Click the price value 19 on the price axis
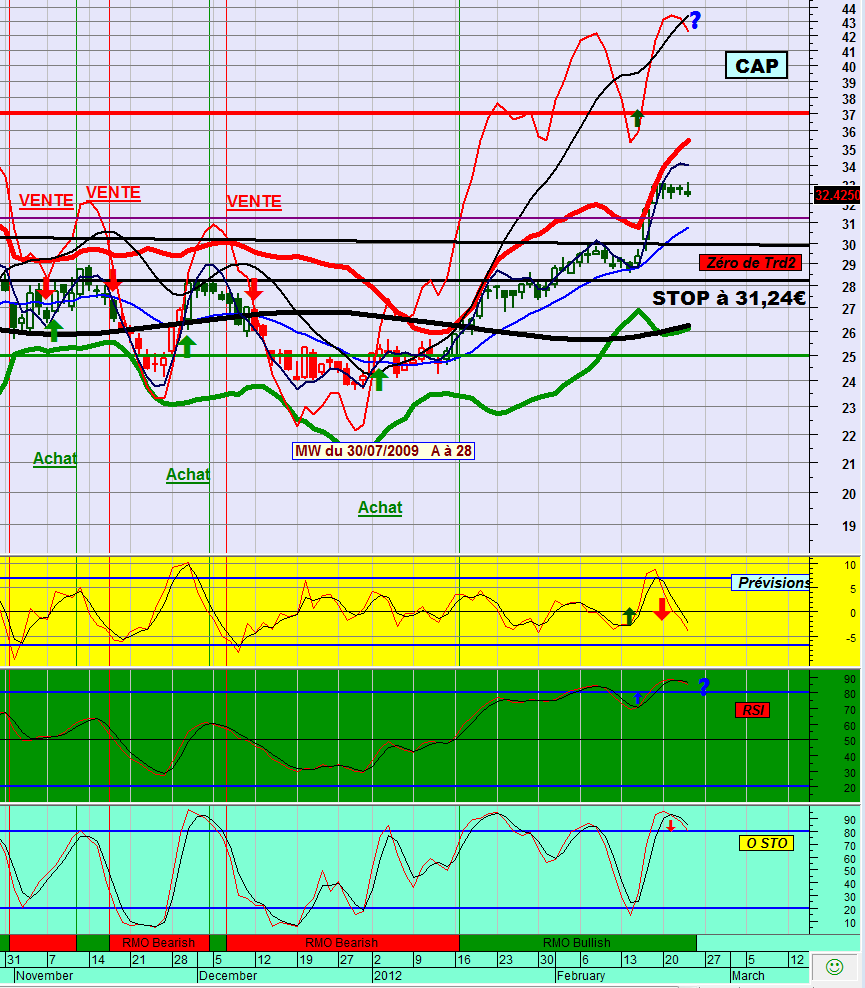This screenshot has width=865, height=988. pos(849,526)
